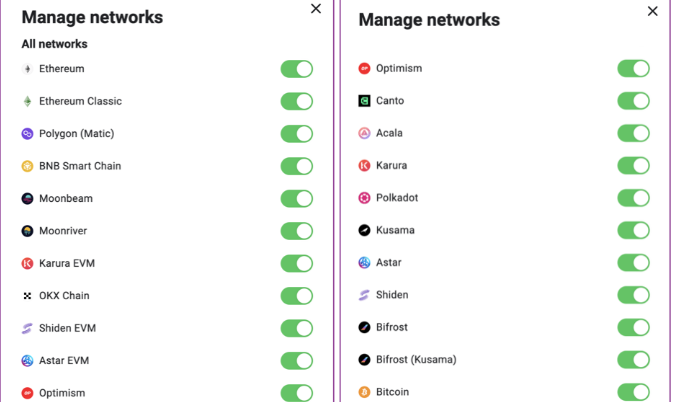The height and width of the screenshot is (402, 676).
Task: Close the left Manage networks panel
Action: [x=316, y=9]
